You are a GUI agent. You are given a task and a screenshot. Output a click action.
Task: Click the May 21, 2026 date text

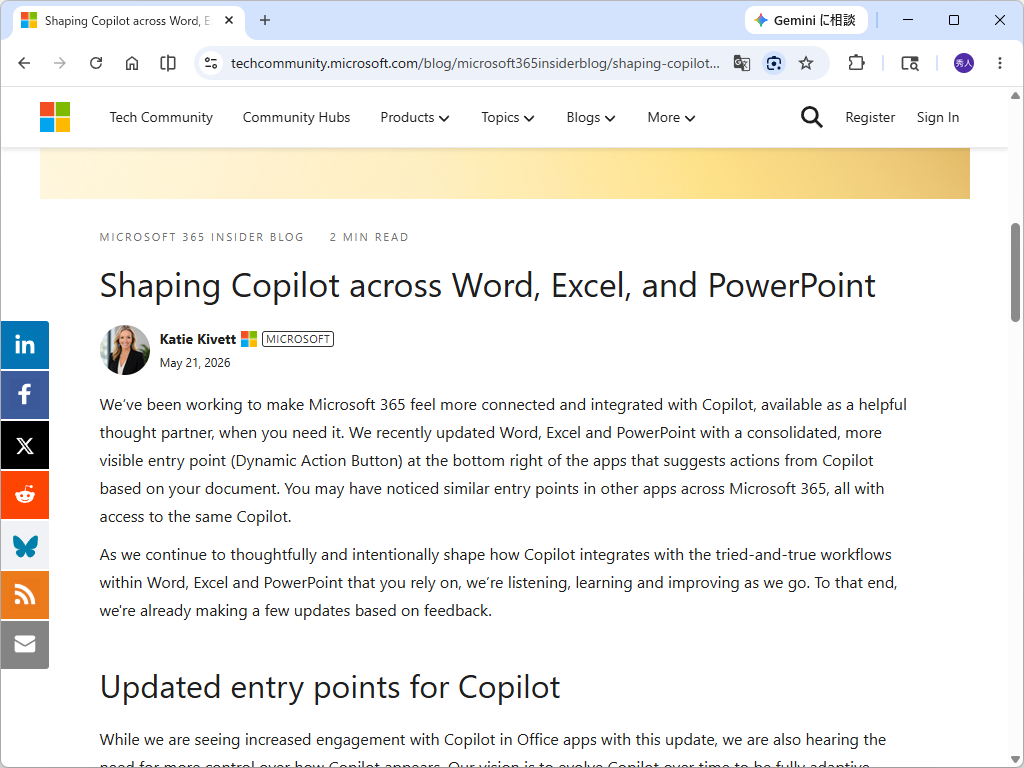click(195, 363)
